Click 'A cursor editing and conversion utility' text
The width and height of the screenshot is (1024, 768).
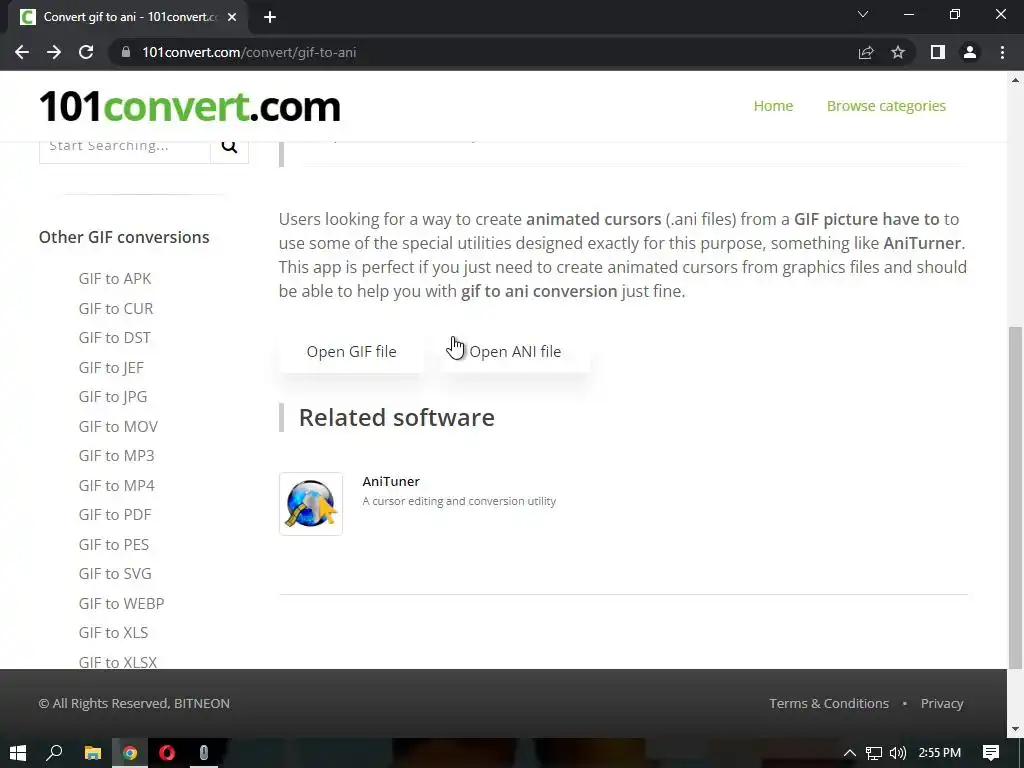(459, 501)
